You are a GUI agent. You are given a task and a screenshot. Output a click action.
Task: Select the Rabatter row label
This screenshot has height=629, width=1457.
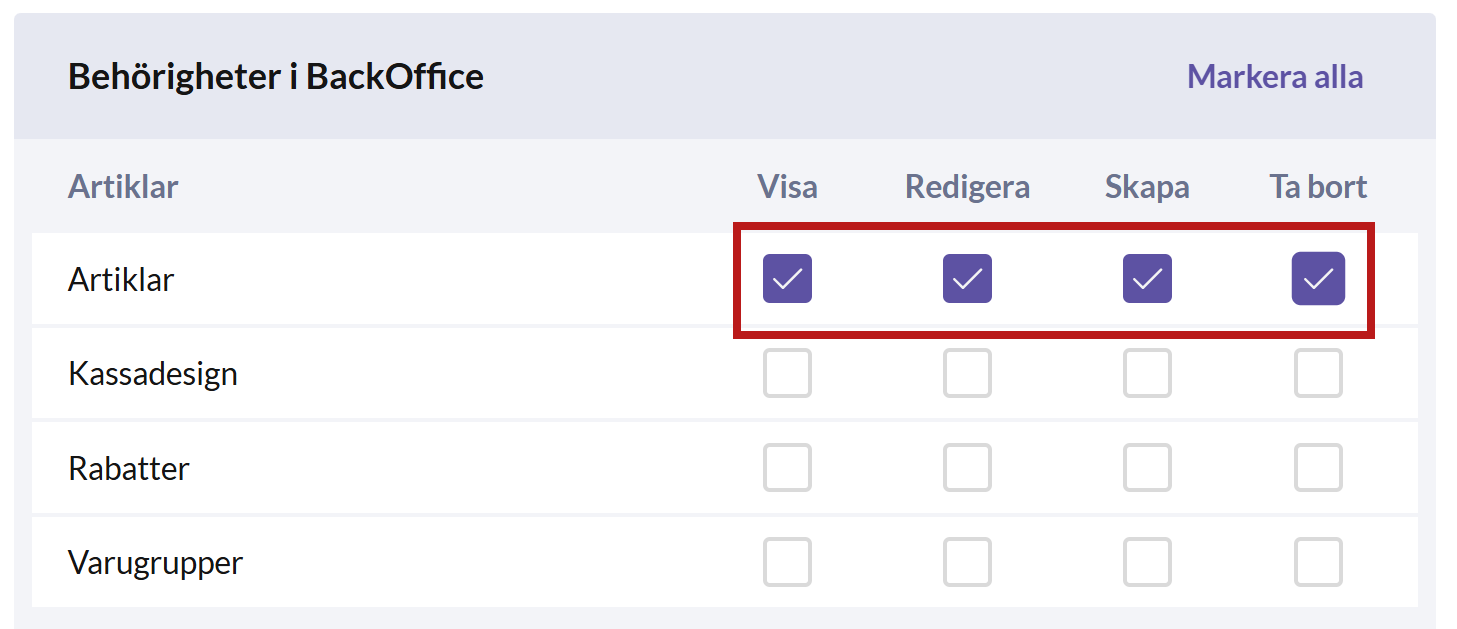[x=129, y=468]
